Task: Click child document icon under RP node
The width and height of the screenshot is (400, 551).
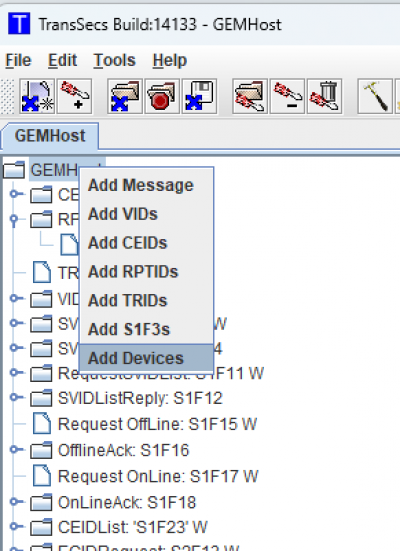Action: [x=69, y=244]
